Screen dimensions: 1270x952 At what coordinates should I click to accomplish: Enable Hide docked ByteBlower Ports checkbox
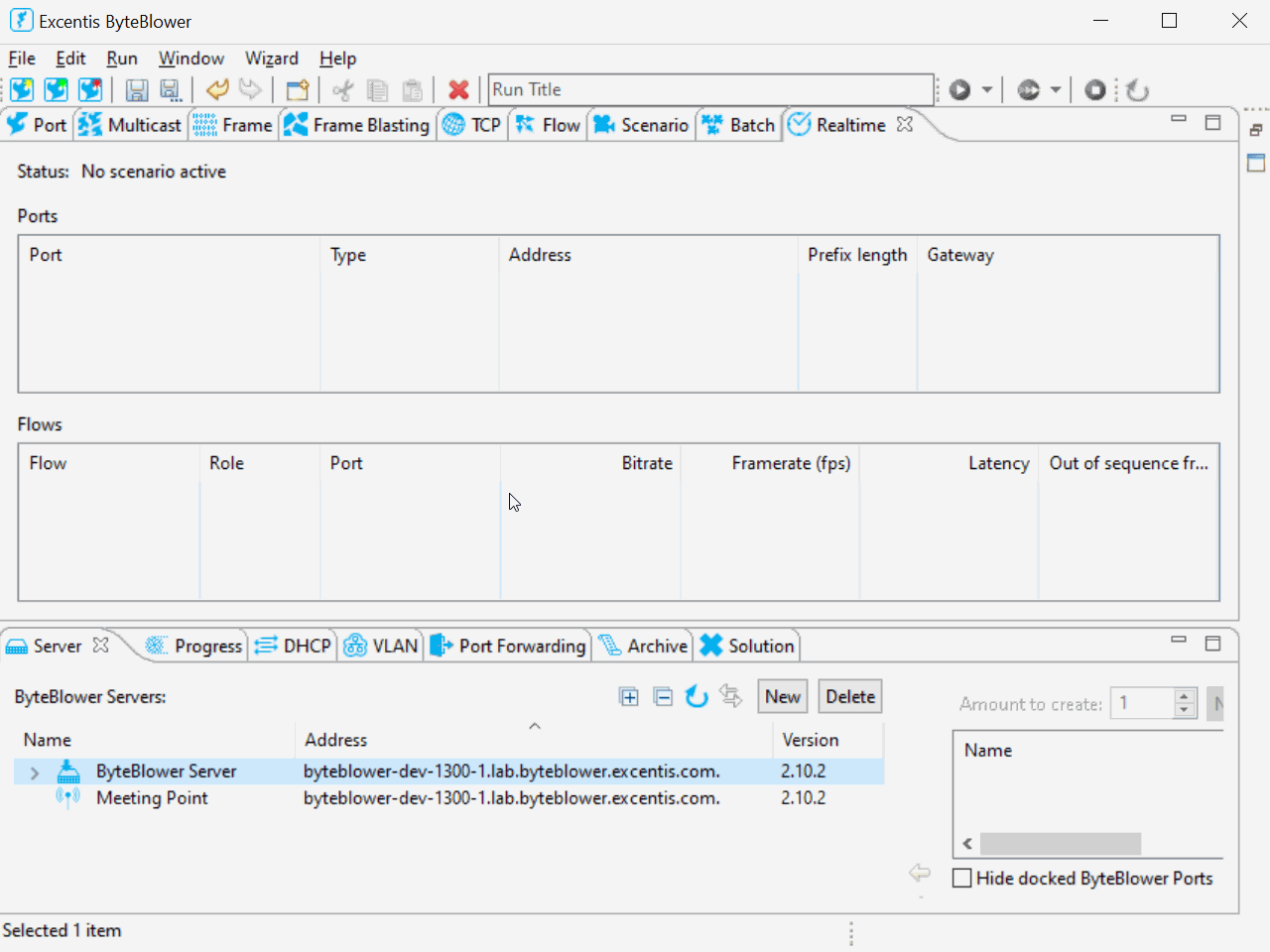coord(961,879)
